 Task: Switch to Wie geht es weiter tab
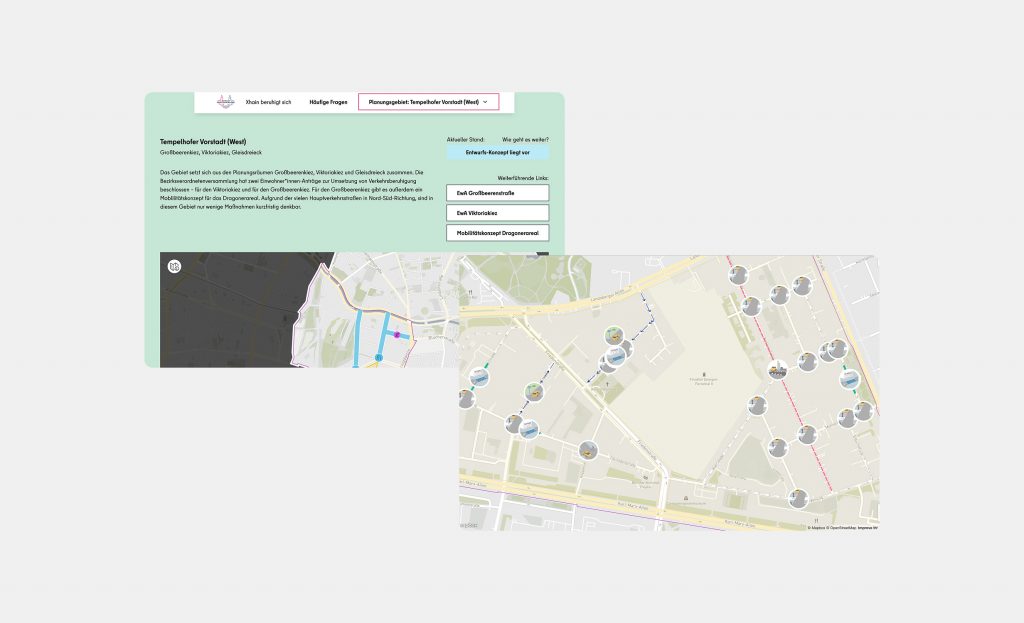click(x=525, y=139)
